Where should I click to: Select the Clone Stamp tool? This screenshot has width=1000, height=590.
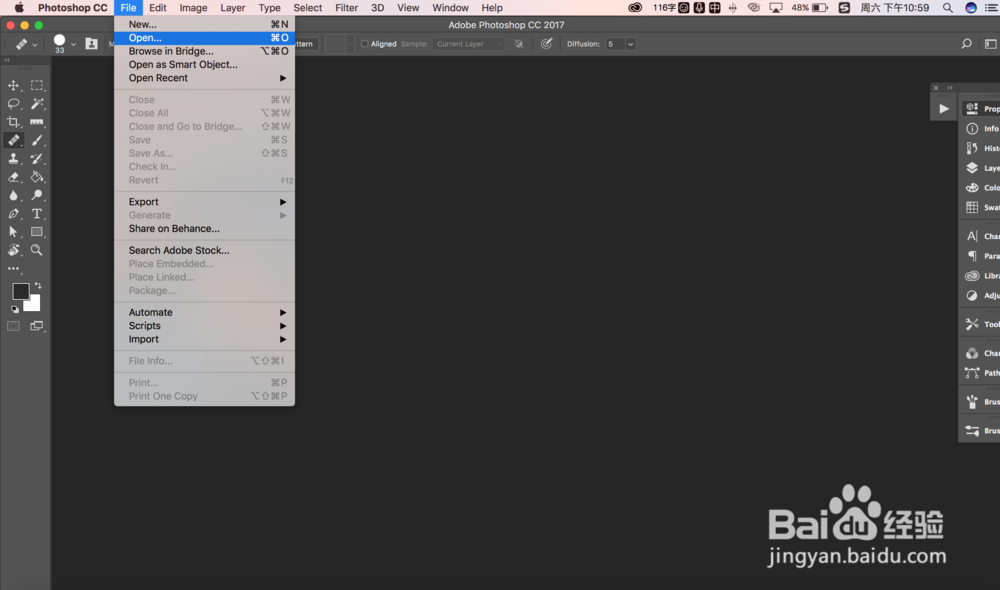[13, 158]
